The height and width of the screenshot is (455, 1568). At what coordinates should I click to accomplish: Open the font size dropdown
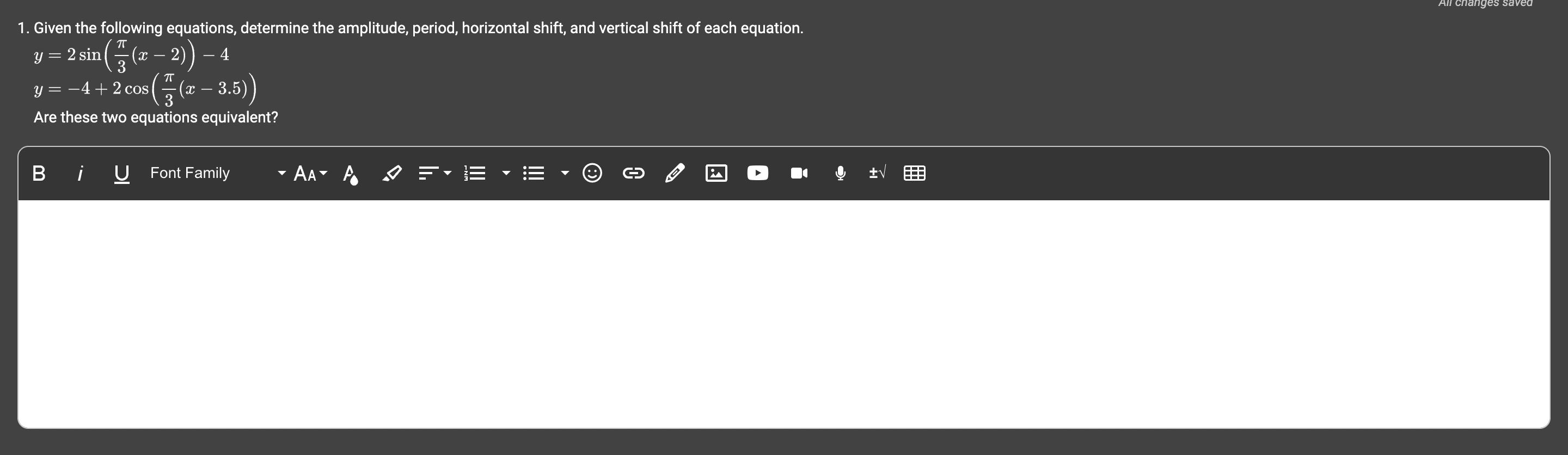tap(310, 174)
